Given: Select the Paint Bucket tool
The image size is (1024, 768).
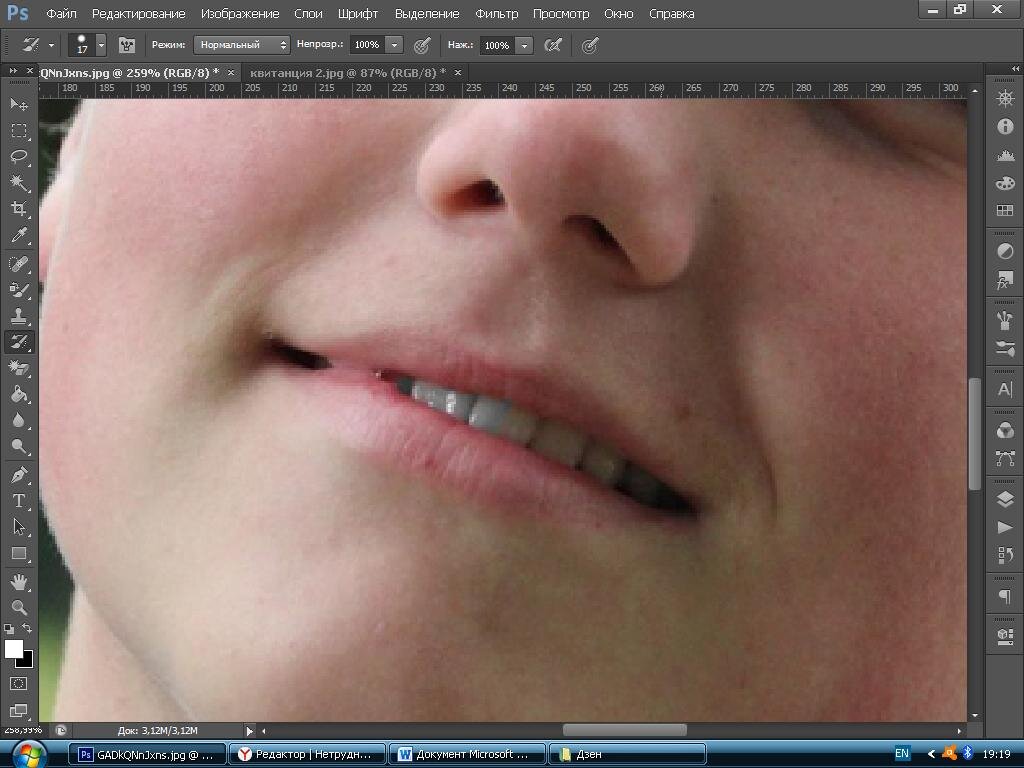Looking at the screenshot, I should [x=19, y=394].
